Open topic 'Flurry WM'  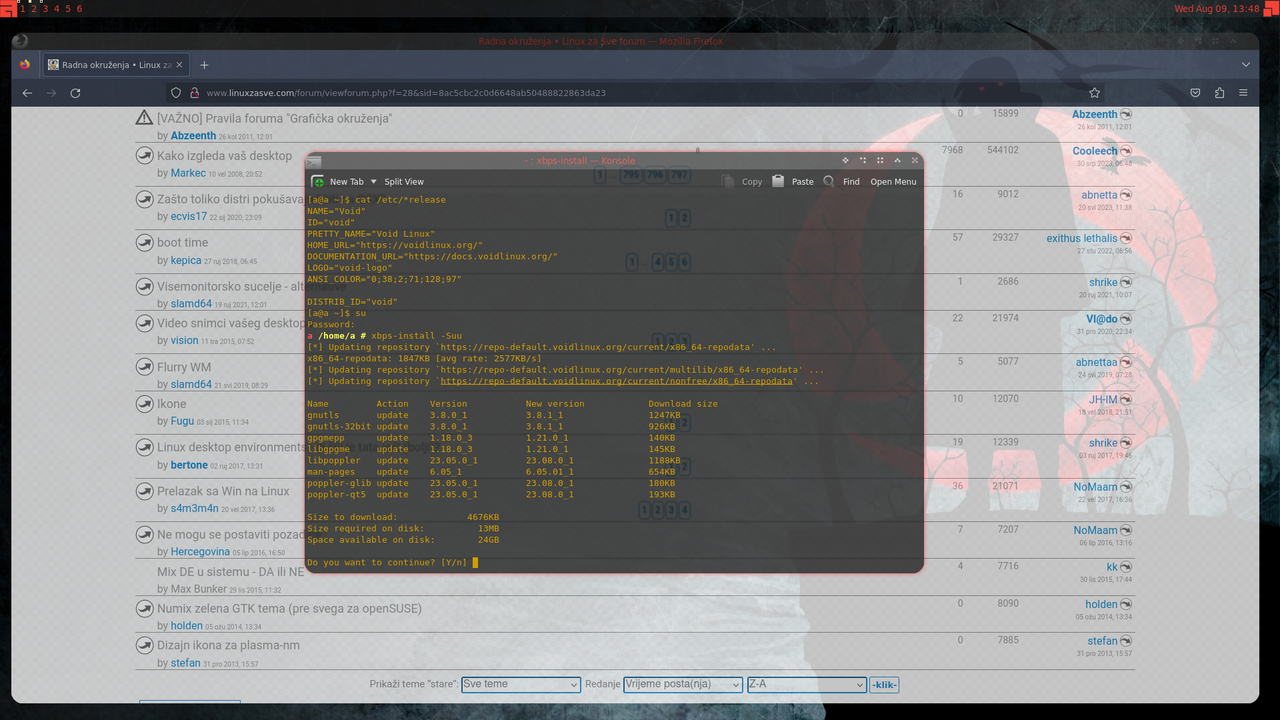pyautogui.click(x=184, y=367)
